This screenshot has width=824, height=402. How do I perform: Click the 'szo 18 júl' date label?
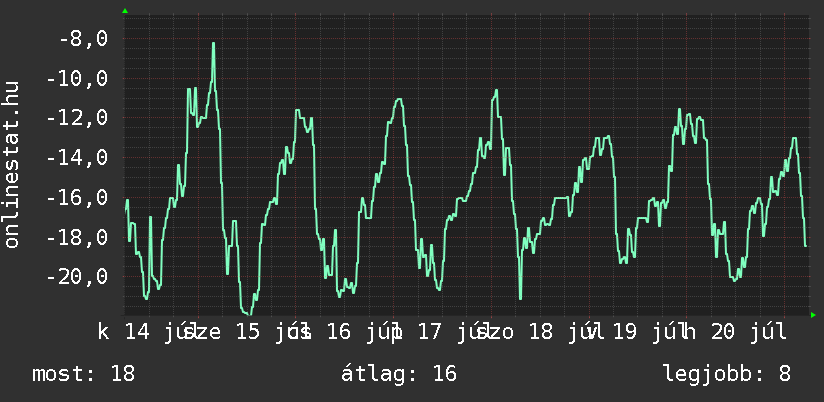(539, 332)
